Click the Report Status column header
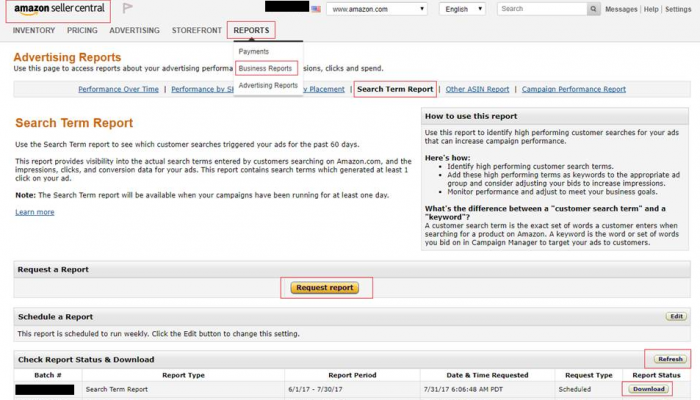 pos(656,375)
